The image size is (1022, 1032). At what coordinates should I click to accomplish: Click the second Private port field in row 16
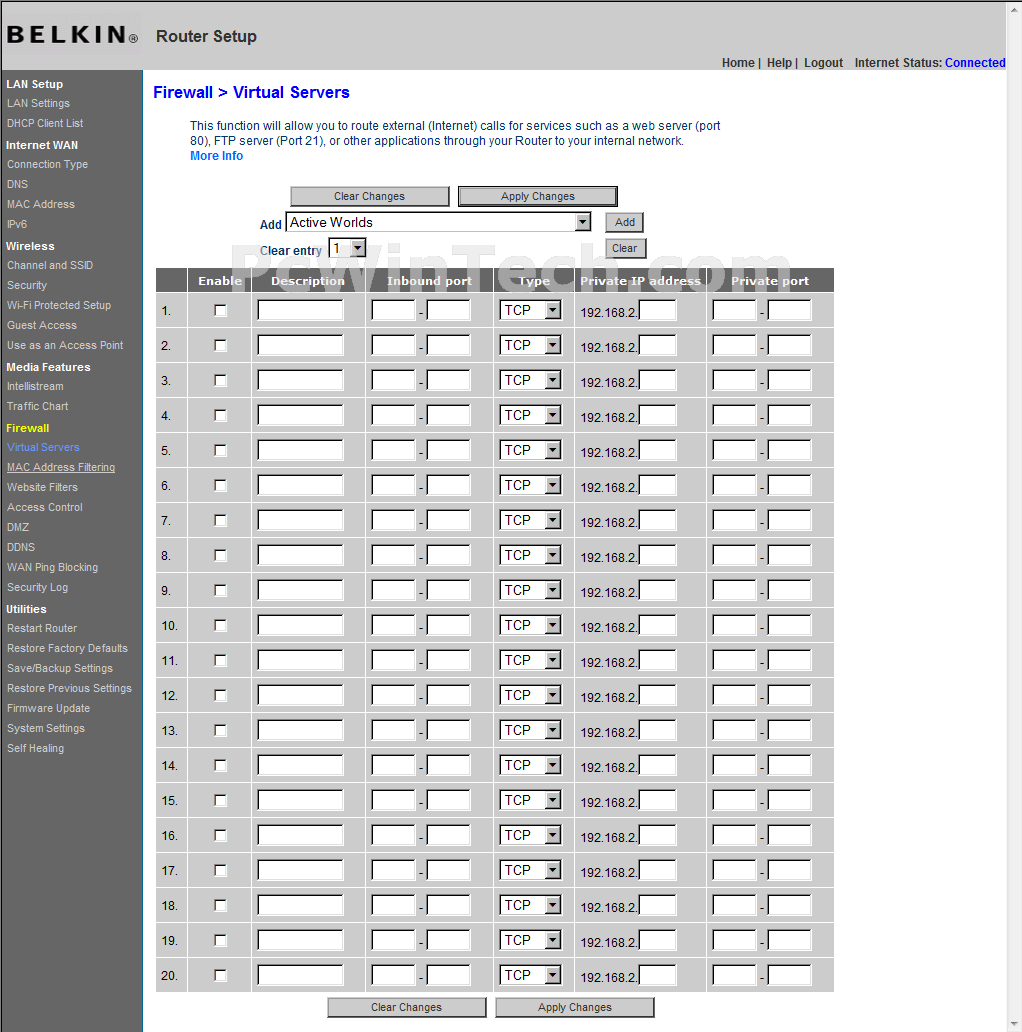(790, 835)
